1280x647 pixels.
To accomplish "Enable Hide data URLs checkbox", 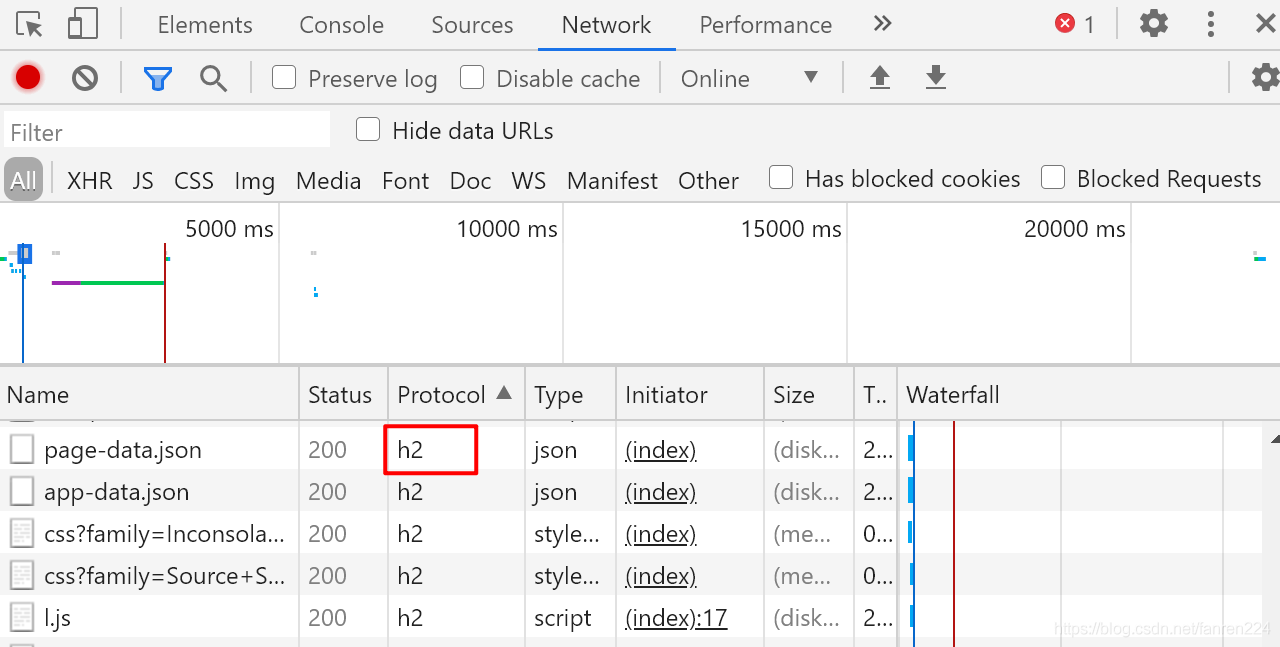I will pos(368,130).
